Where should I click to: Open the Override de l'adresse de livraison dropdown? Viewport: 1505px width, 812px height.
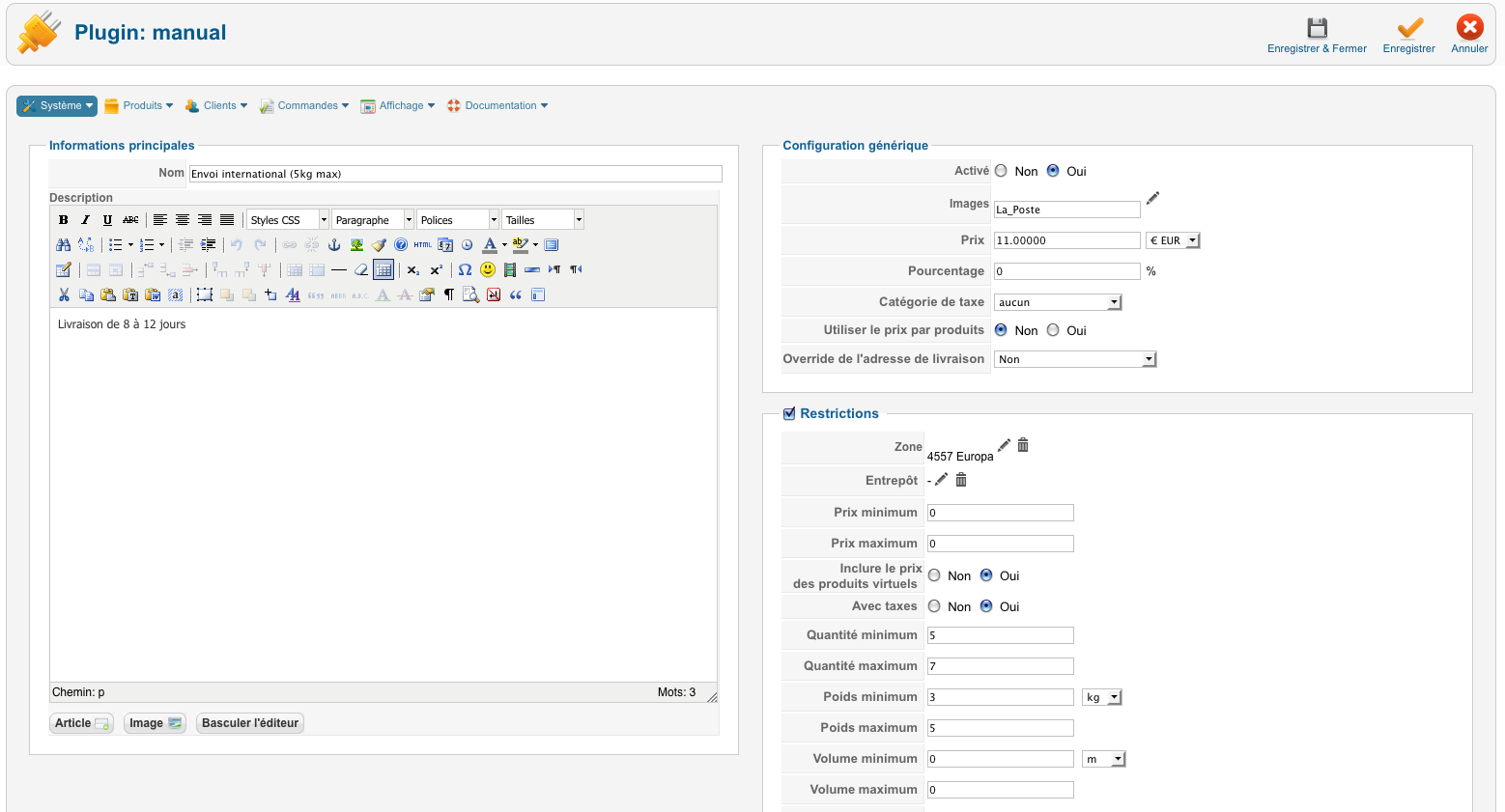pyautogui.click(x=1075, y=359)
